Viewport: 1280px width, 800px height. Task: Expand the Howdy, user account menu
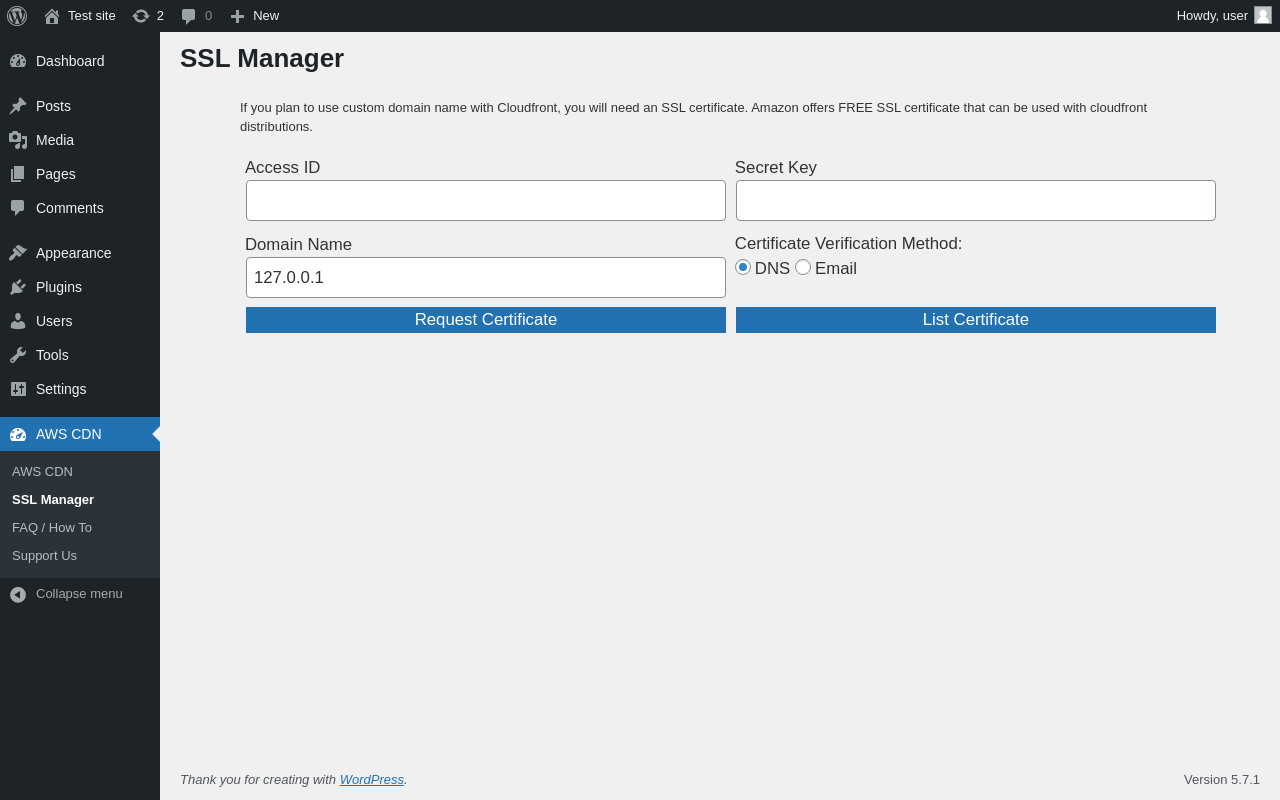click(1212, 16)
